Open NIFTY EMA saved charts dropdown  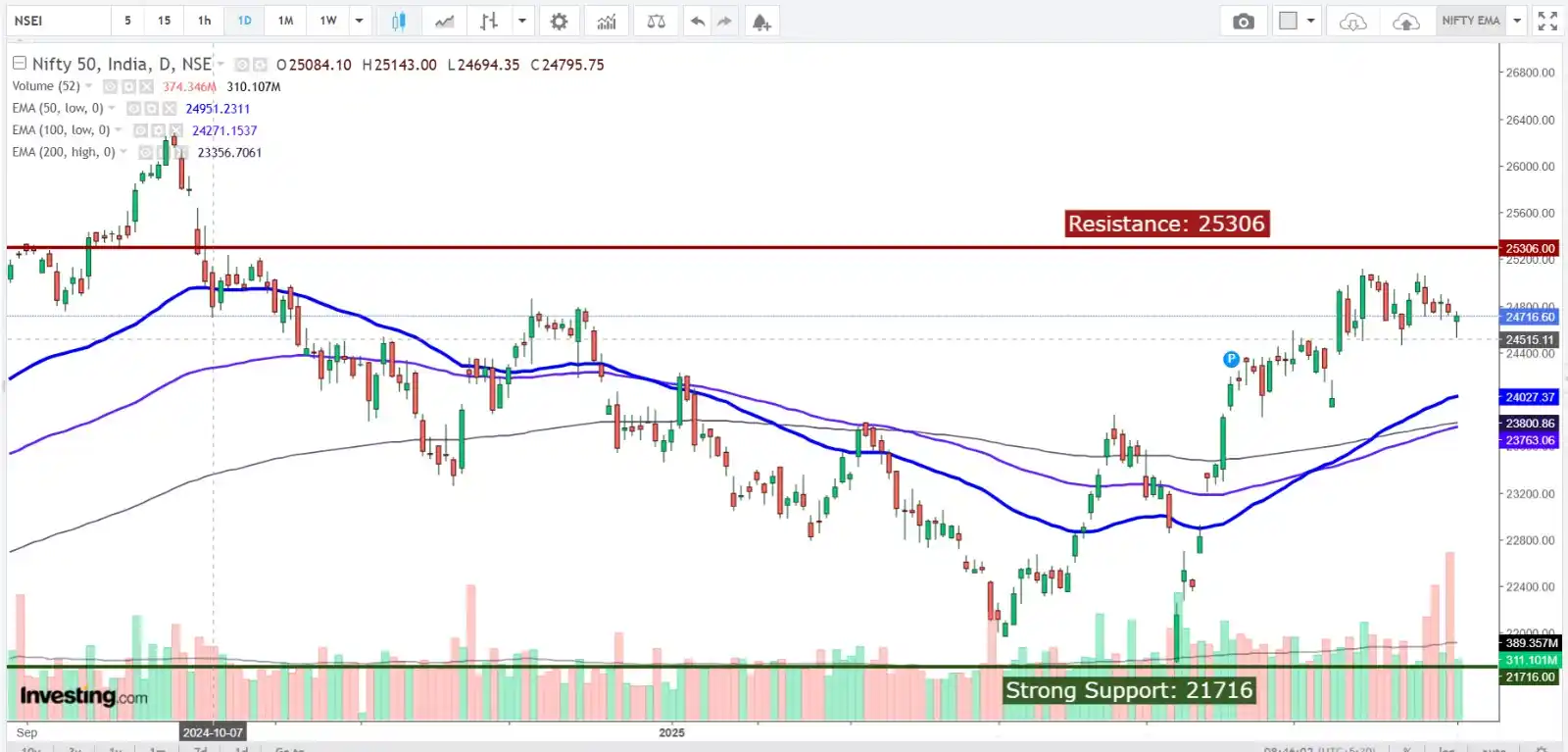[x=1517, y=21]
